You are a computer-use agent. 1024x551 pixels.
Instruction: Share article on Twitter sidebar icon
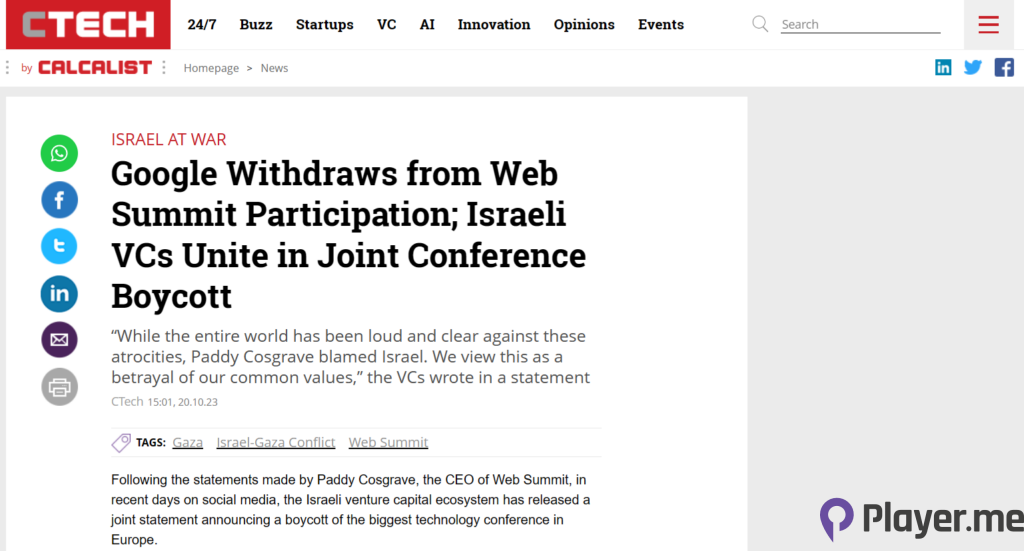point(59,246)
